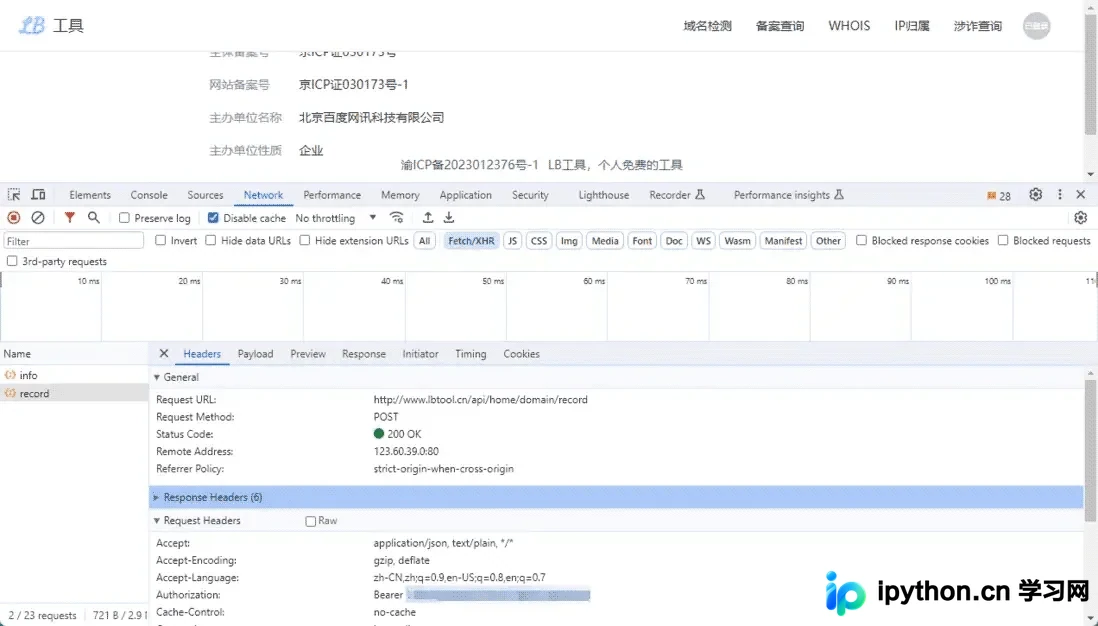Screen dimensions: 1098x626
Task: Open the Sources tab
Action: pos(205,195)
